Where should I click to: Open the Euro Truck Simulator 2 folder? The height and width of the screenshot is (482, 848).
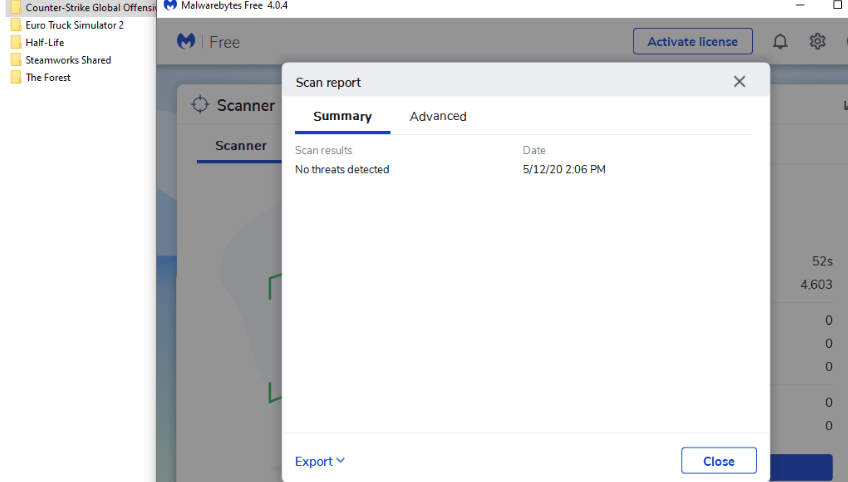click(x=75, y=25)
